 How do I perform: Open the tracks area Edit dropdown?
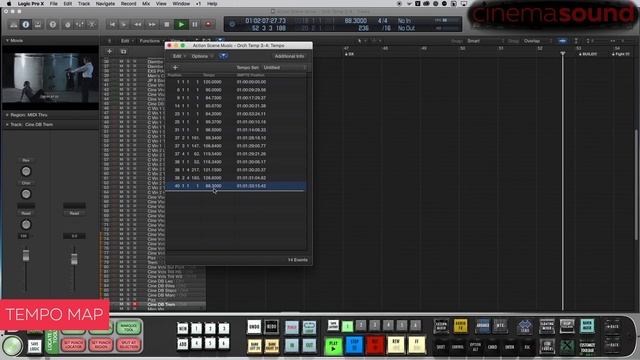click(126, 41)
